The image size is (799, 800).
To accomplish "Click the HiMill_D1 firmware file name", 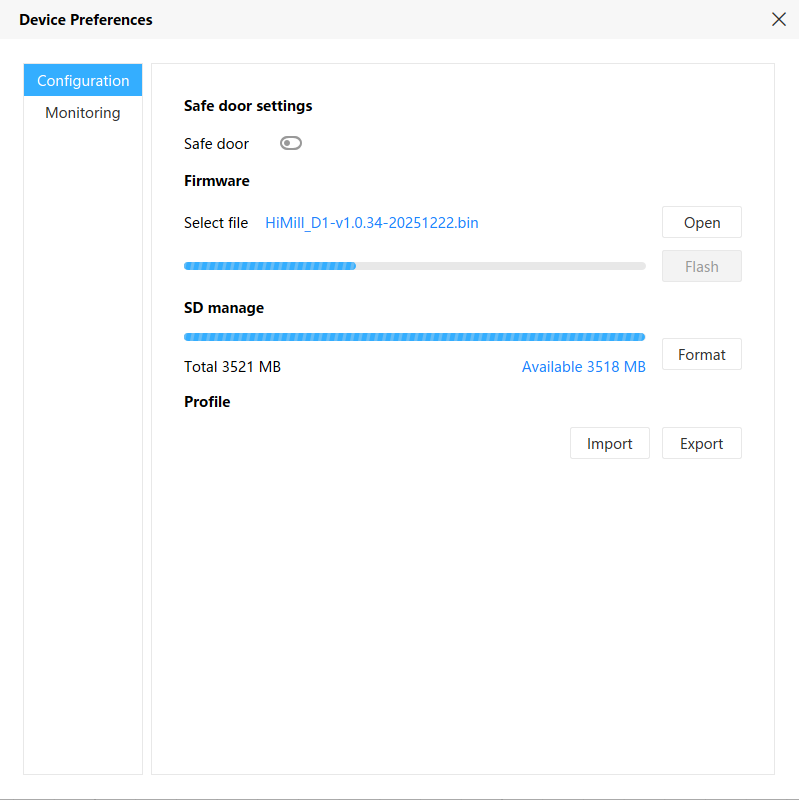I will click(x=371, y=223).
